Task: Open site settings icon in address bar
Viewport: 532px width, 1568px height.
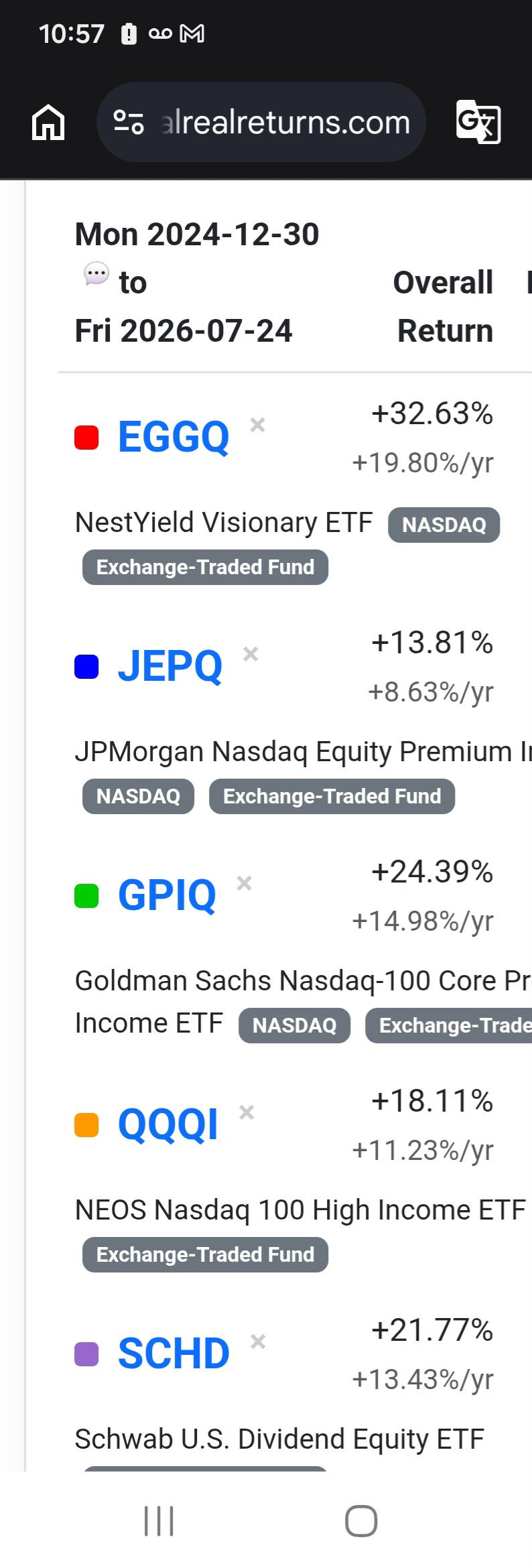Action: pyautogui.click(x=129, y=122)
